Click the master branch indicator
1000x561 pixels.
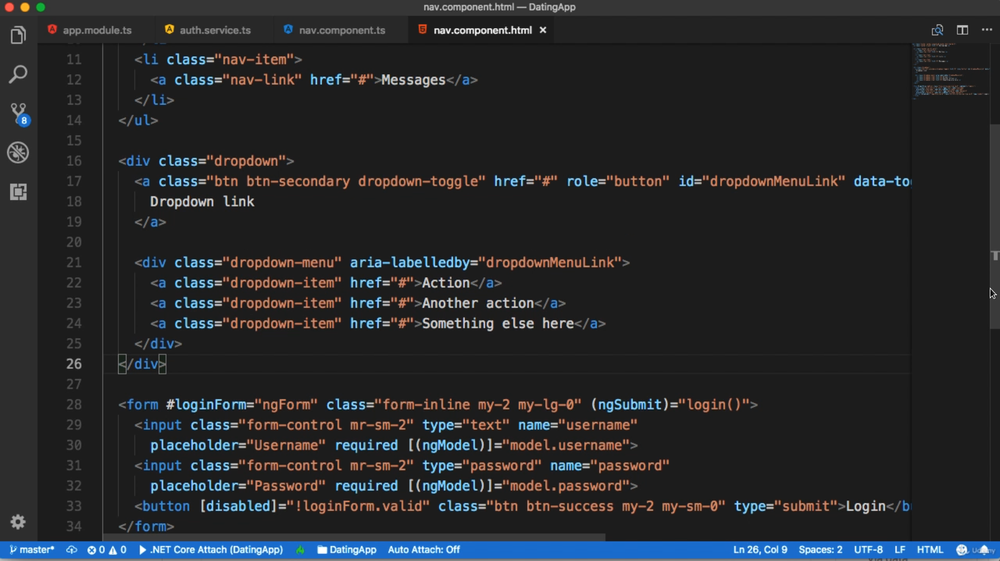click(32, 550)
